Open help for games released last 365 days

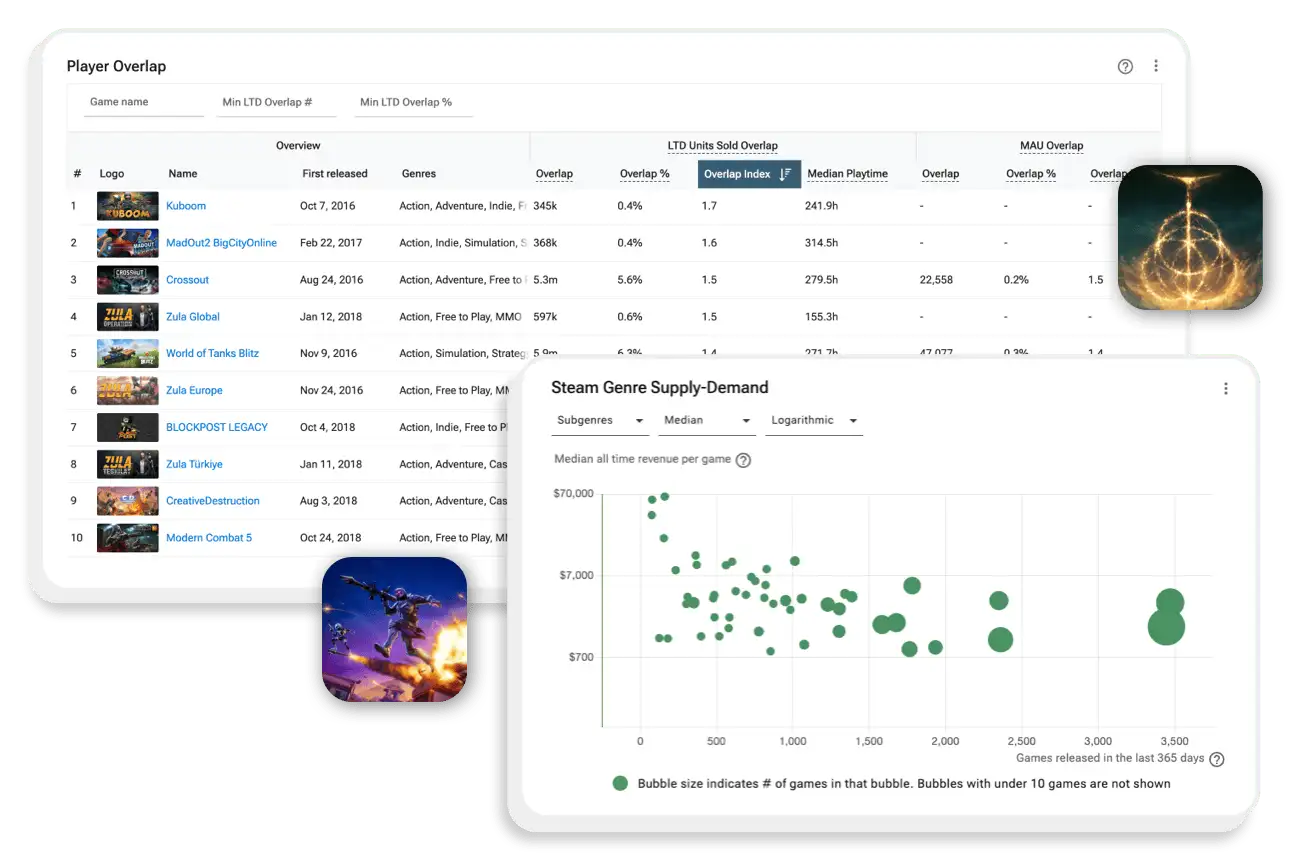point(1216,758)
